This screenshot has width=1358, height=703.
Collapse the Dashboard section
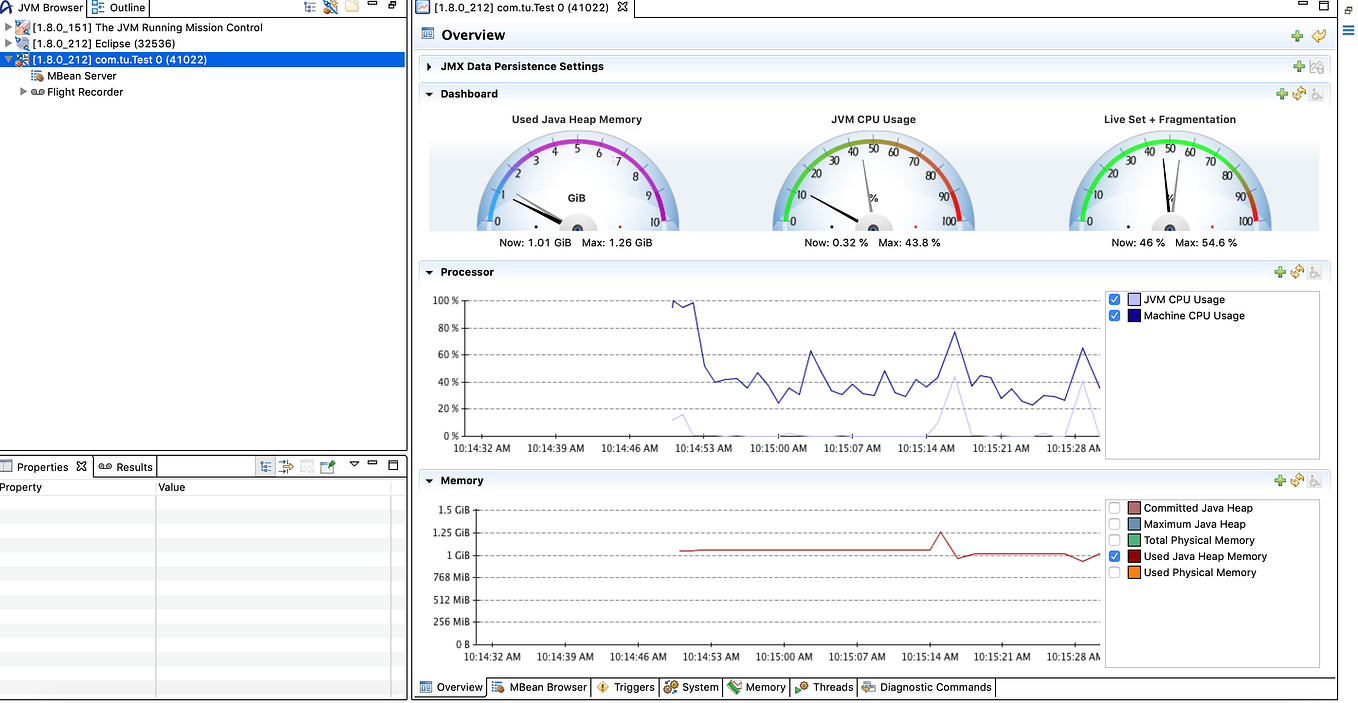point(429,94)
